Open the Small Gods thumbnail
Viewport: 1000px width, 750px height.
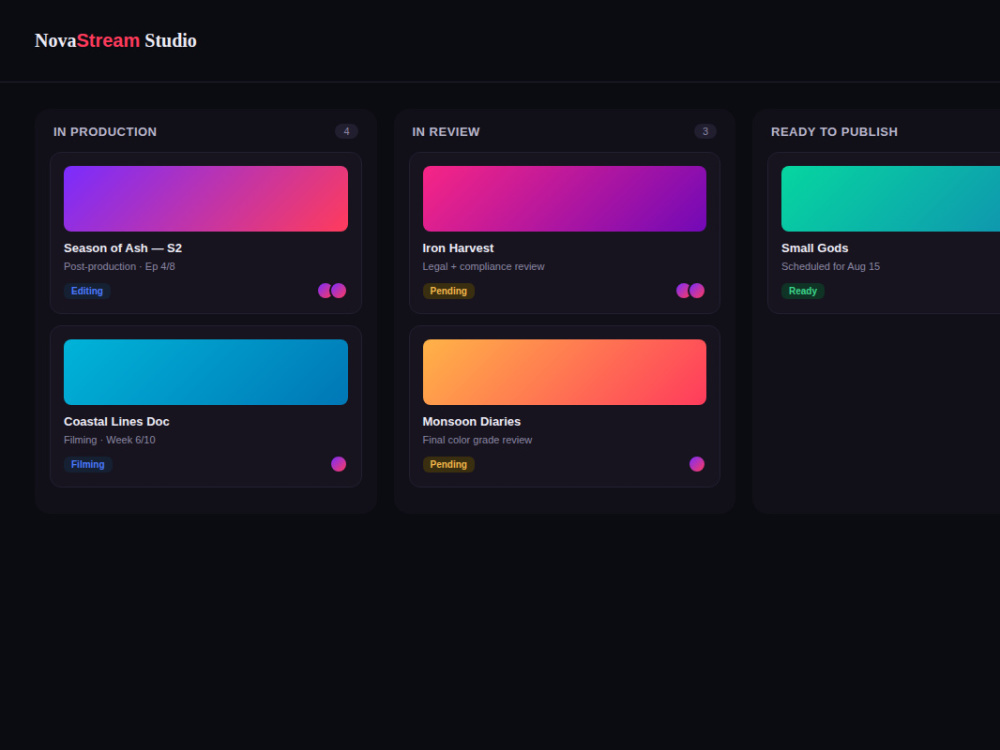[890, 199]
